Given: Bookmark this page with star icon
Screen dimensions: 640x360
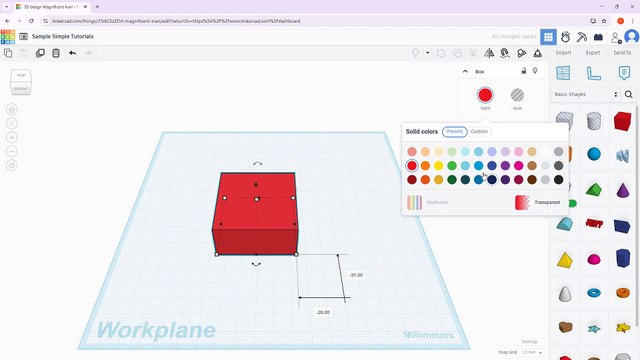Looking at the screenshot, I should [x=604, y=21].
